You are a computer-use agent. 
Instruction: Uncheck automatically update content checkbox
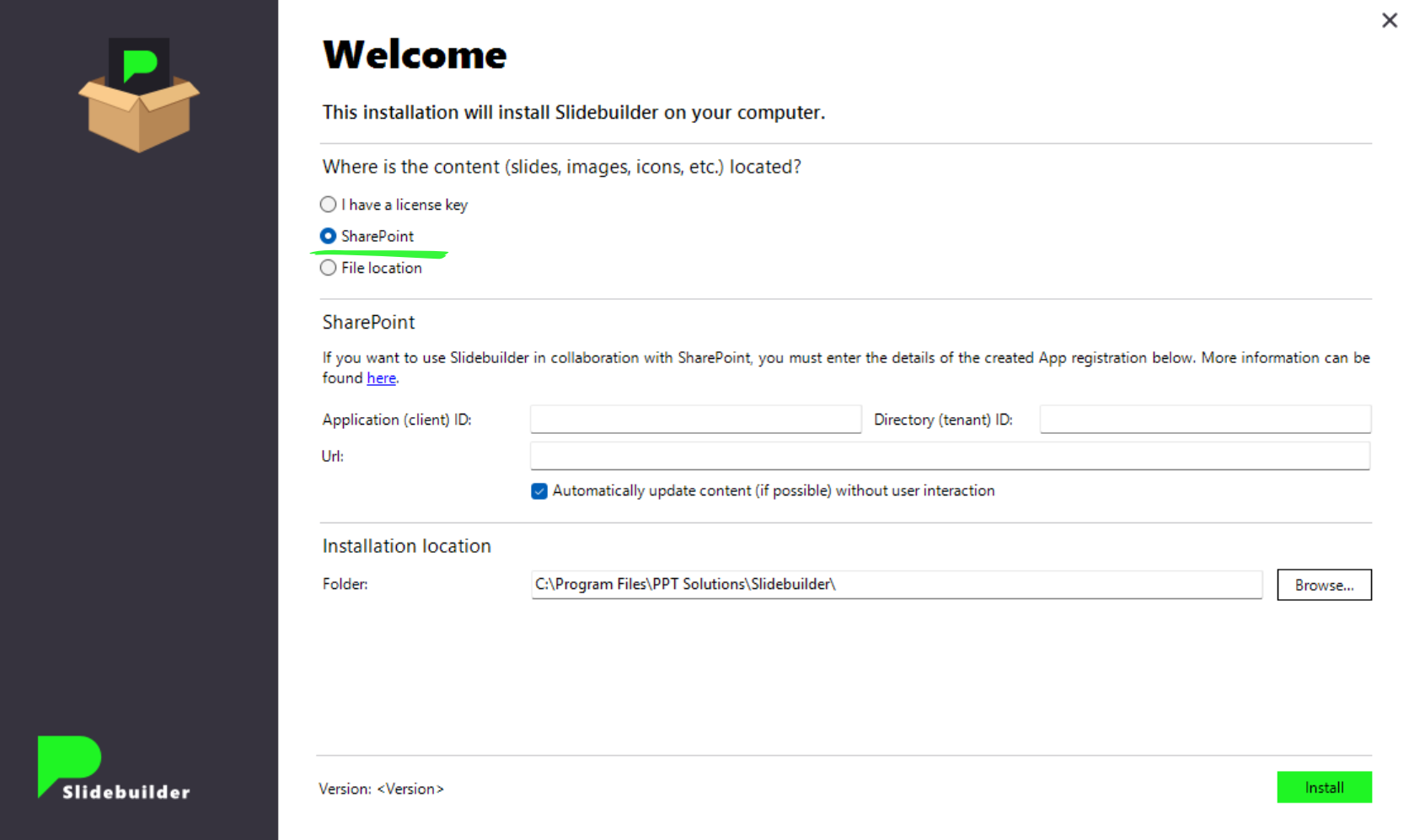pos(539,491)
